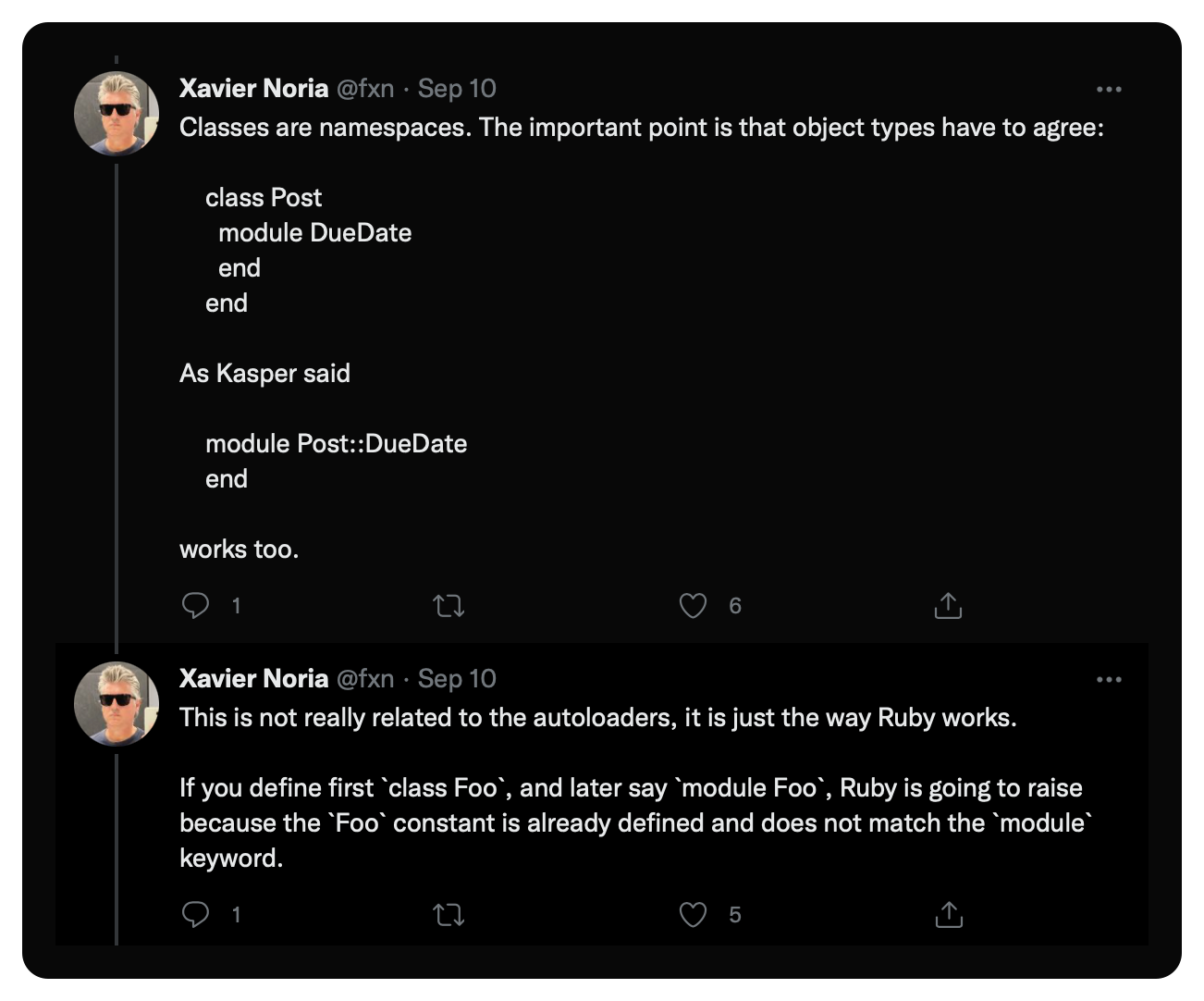The image size is (1204, 1001).
Task: Like the second tweet with 5 likes
Action: (x=693, y=914)
